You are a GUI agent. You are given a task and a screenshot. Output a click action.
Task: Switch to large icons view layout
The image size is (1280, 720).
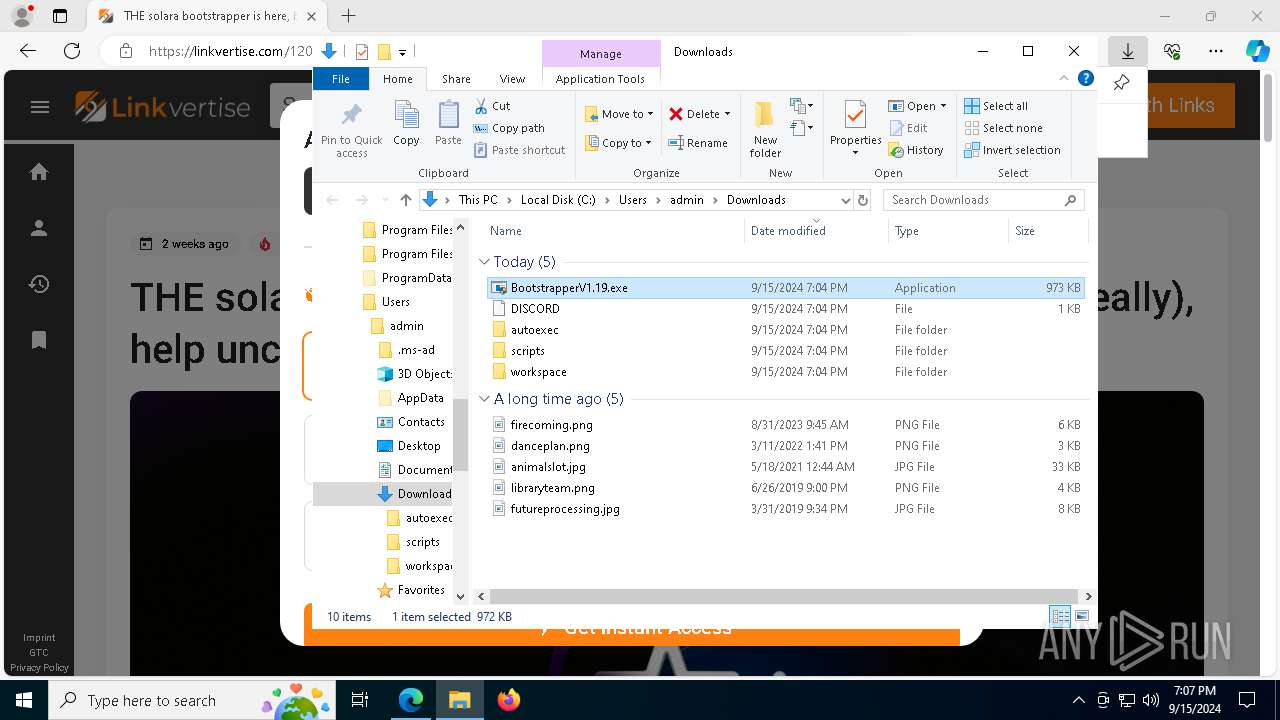tap(1081, 617)
